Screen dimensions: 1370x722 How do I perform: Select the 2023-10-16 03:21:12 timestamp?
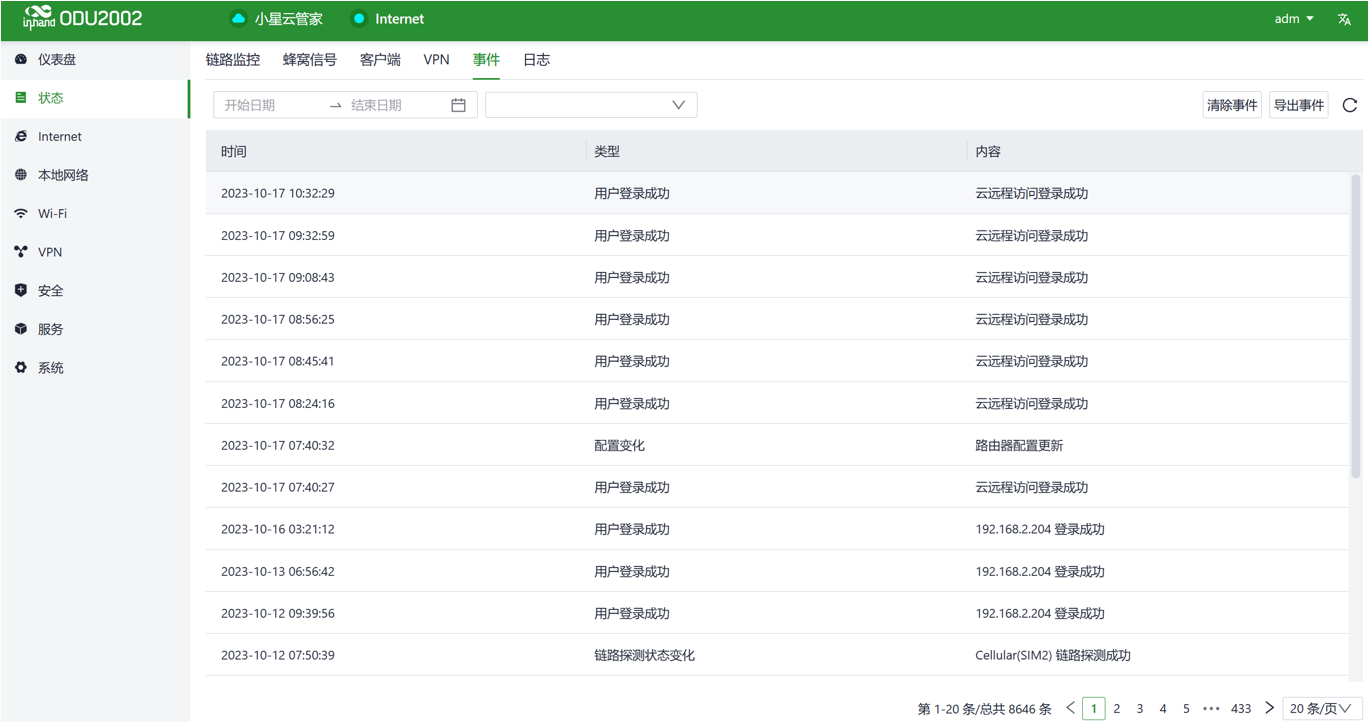(x=278, y=530)
